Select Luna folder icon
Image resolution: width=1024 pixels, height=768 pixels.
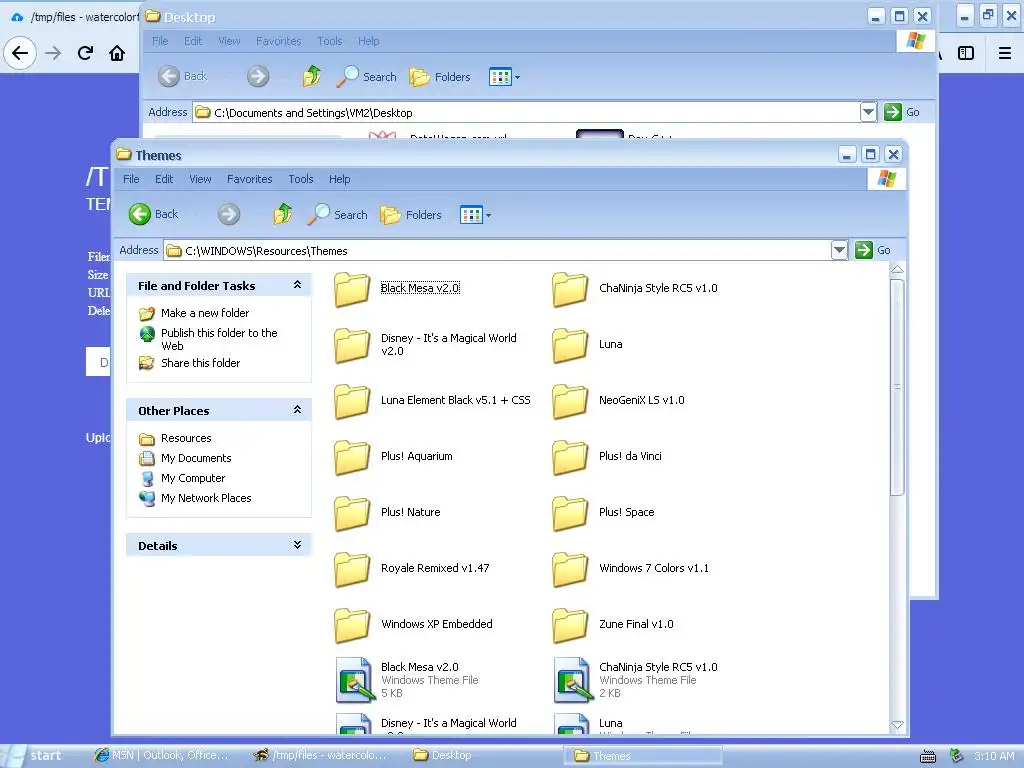coord(570,344)
